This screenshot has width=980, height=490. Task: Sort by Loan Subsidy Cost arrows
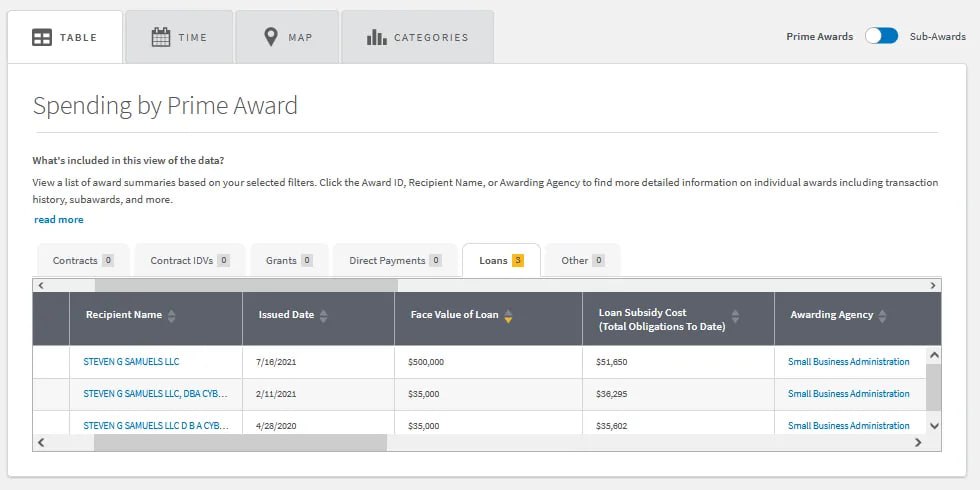pos(736,316)
